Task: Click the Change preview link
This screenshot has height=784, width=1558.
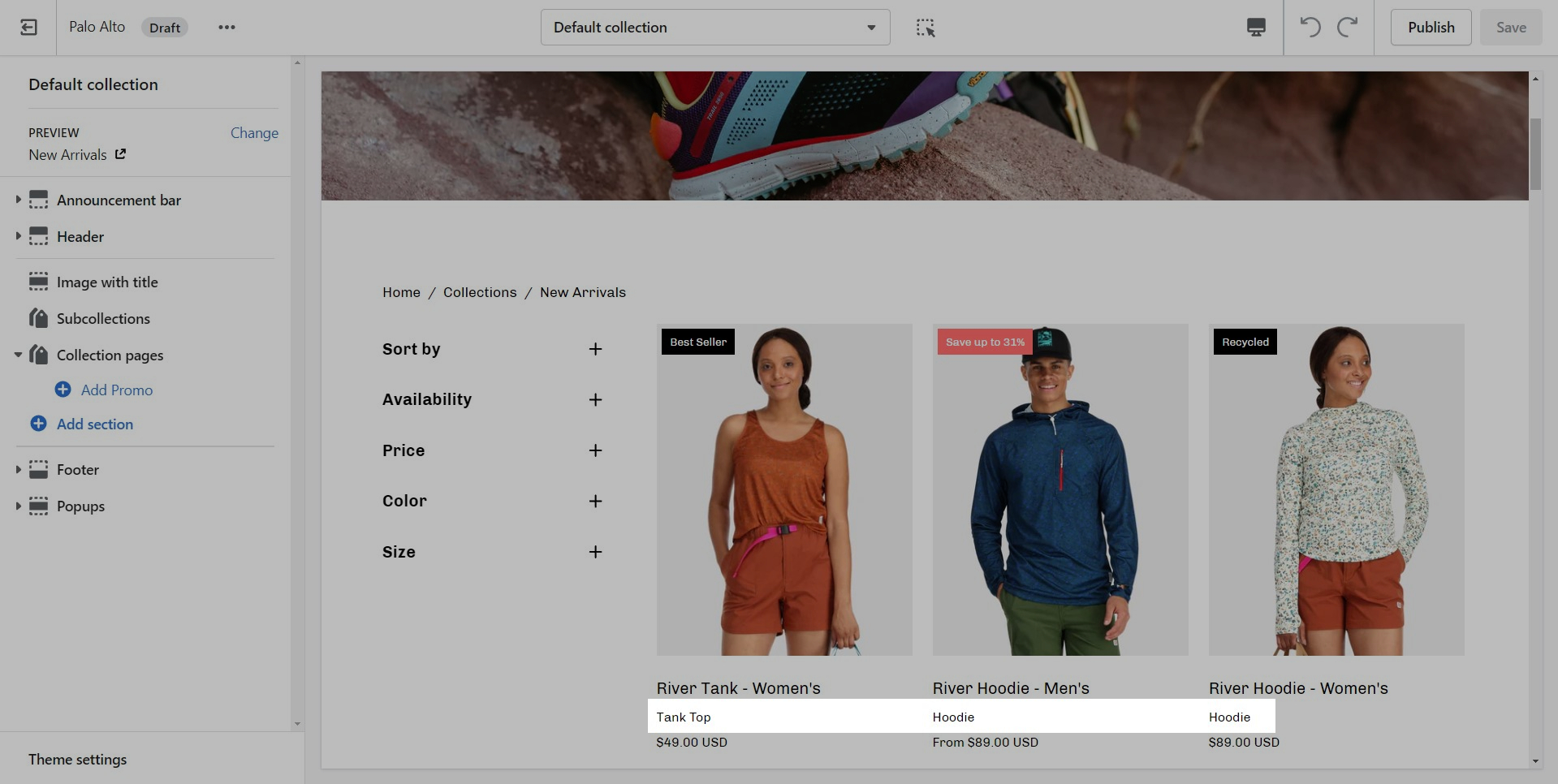Action: 254,132
